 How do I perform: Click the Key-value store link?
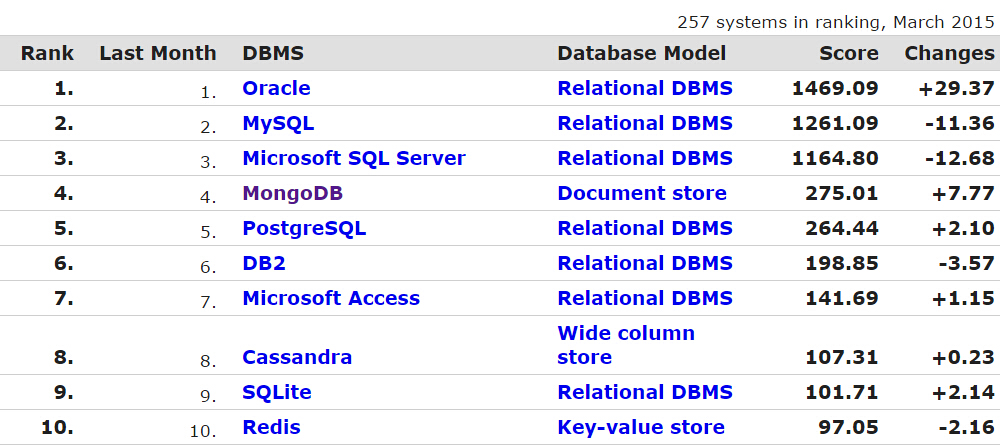pyautogui.click(x=641, y=427)
